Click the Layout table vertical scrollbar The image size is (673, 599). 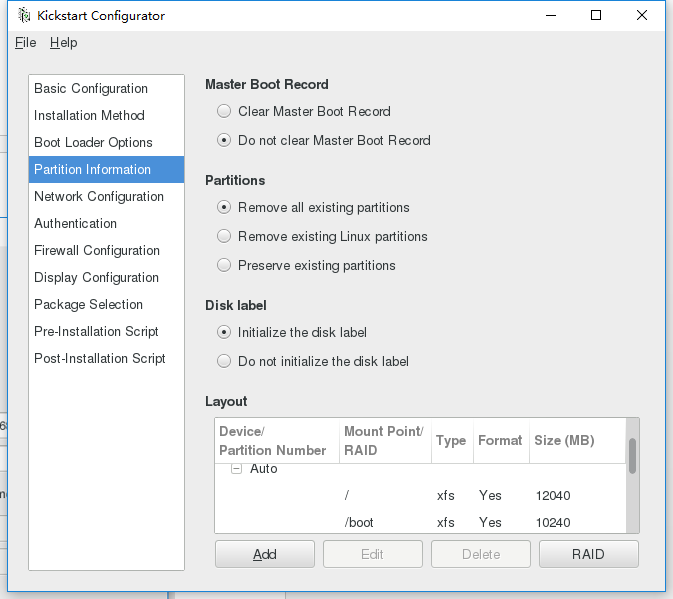(632, 456)
